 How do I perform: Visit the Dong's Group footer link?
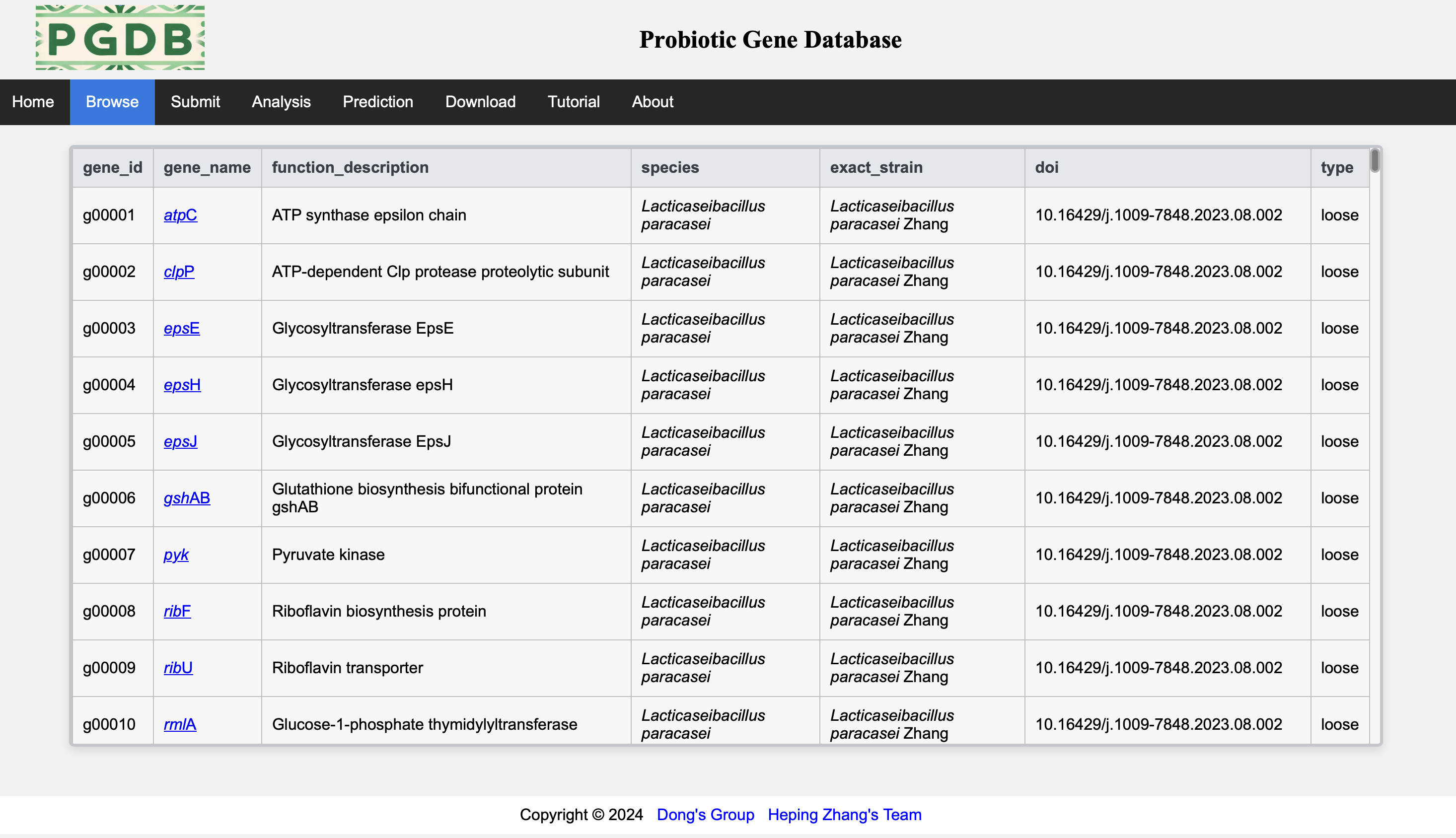click(705, 815)
